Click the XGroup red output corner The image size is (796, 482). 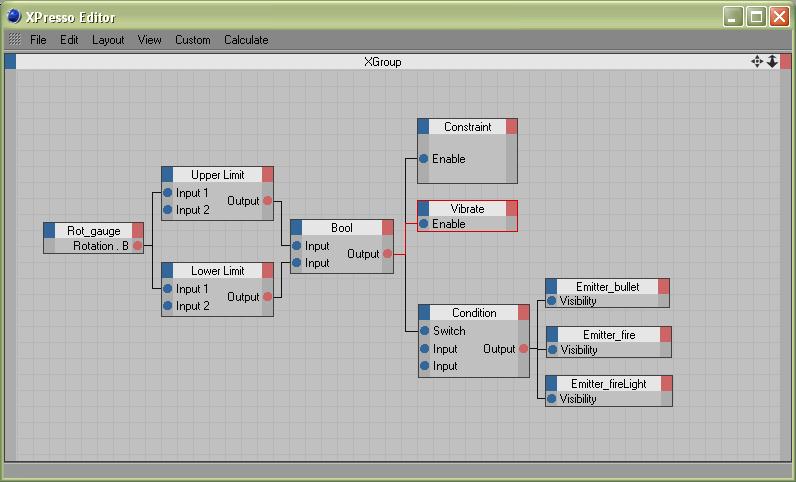tap(785, 61)
